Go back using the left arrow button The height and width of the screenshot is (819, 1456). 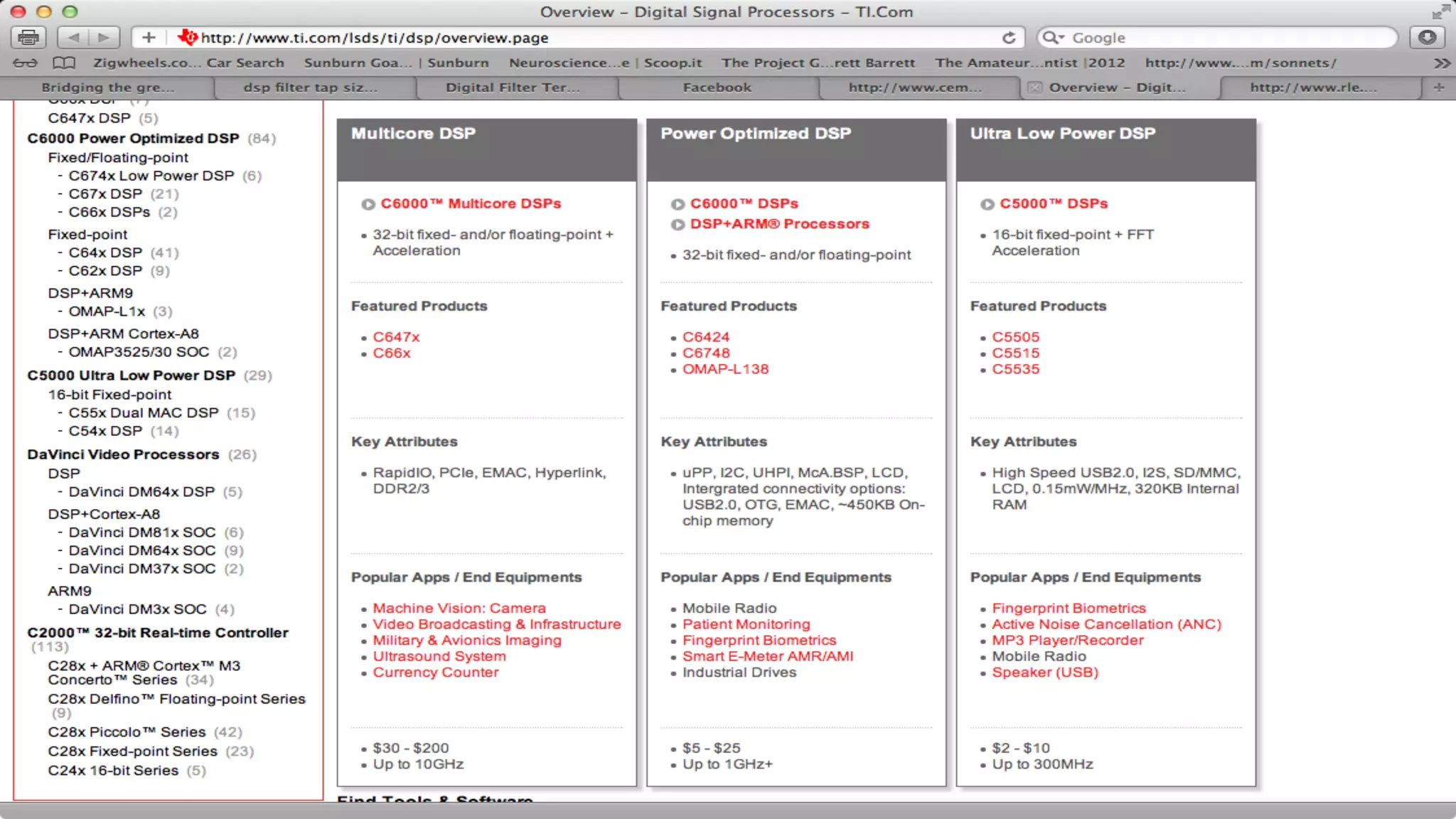point(74,38)
